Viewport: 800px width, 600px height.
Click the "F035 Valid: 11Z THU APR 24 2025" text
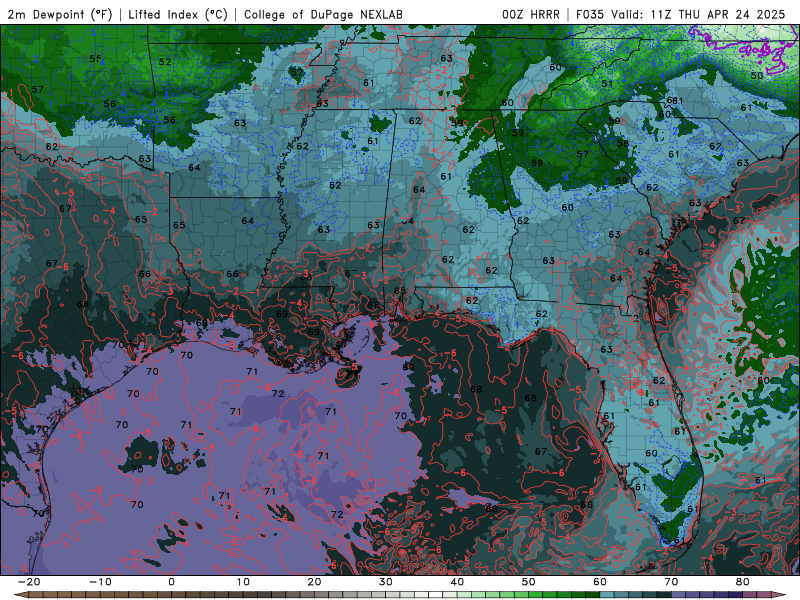point(681,14)
